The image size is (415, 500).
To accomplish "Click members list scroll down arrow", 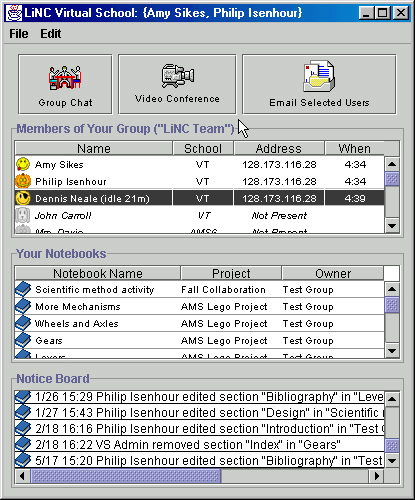I will pyautogui.click(x=392, y=226).
